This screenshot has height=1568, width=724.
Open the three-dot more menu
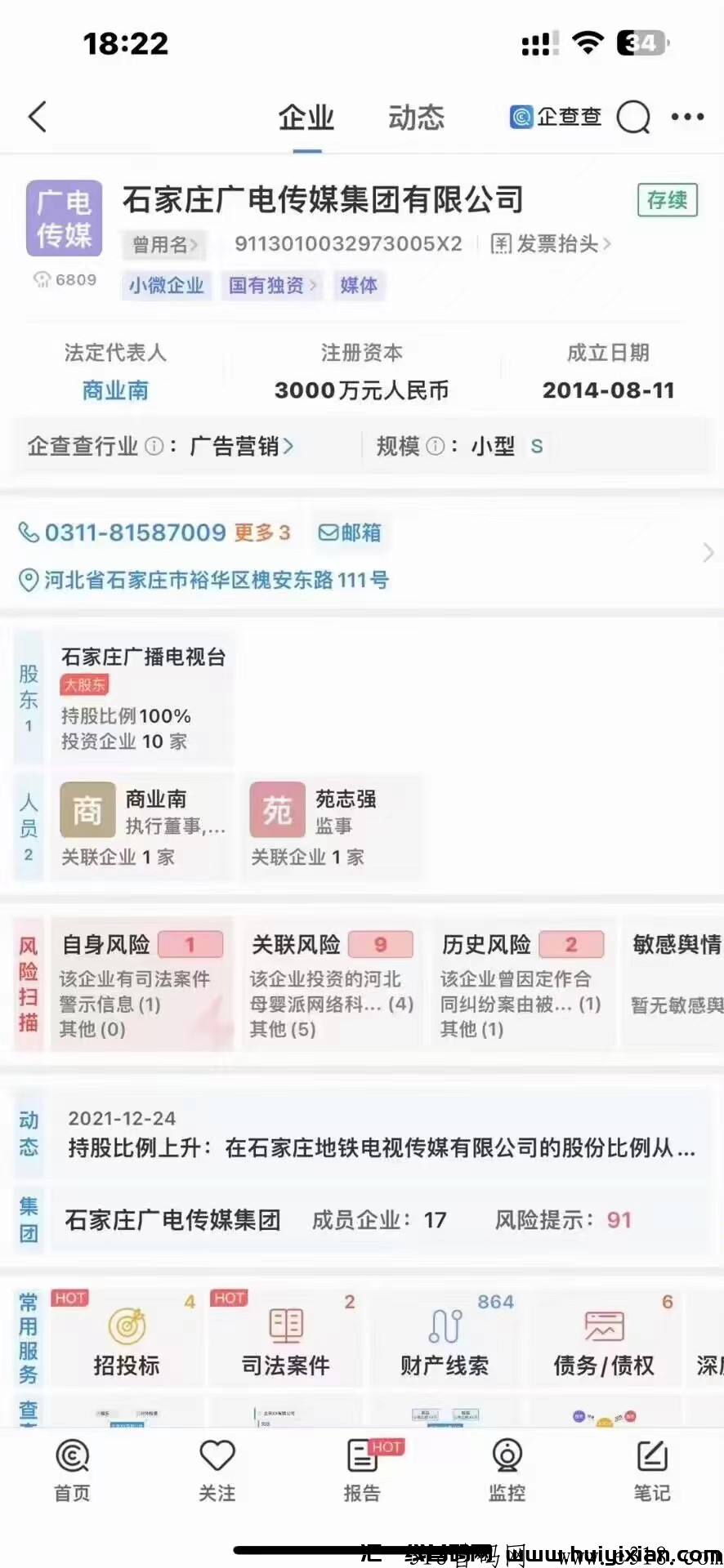687,117
